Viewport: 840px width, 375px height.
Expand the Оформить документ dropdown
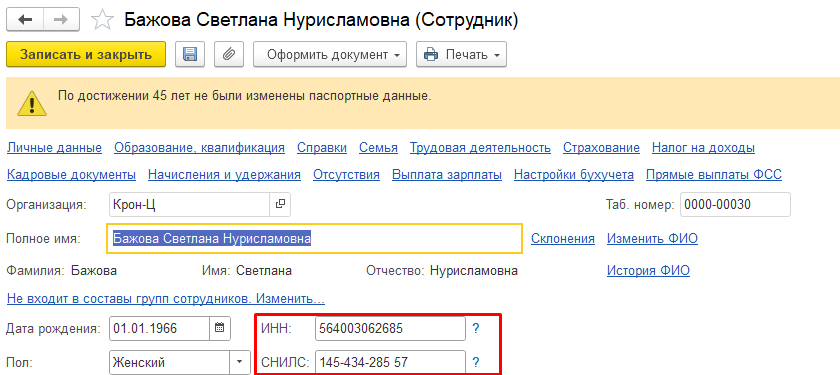coord(330,55)
